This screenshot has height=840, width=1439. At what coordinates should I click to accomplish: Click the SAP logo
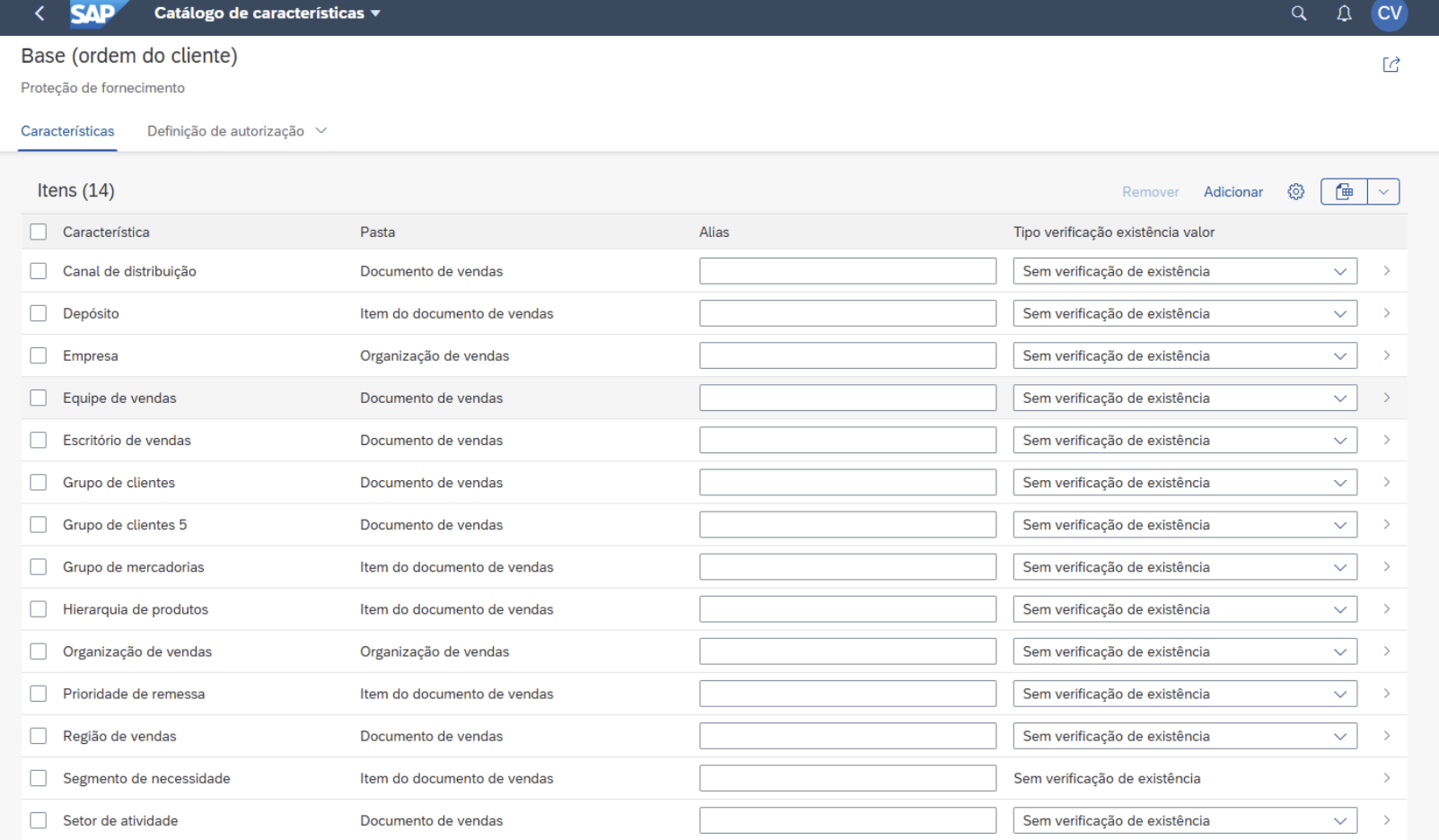coord(97,14)
